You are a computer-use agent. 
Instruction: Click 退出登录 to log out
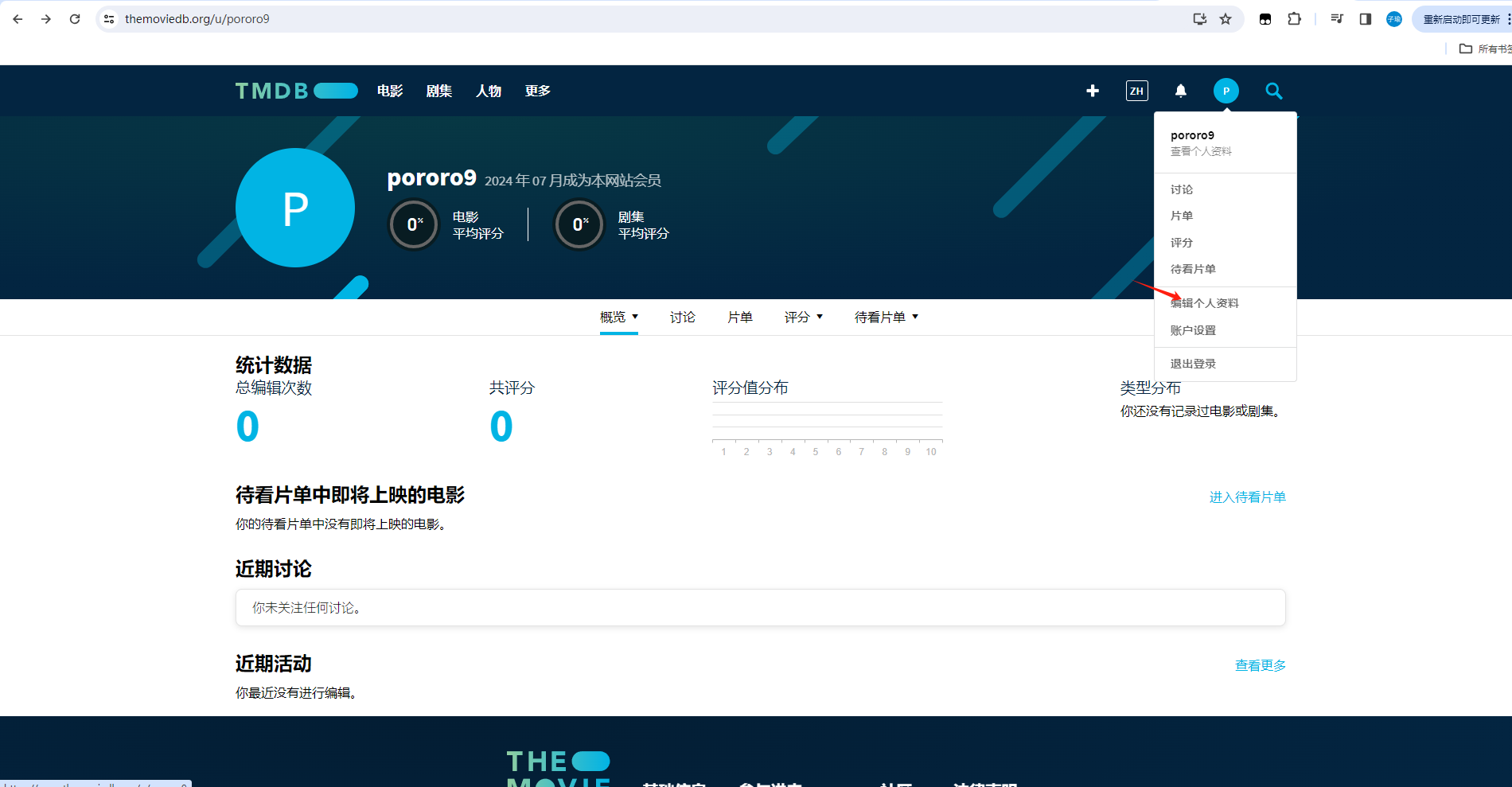point(1193,364)
